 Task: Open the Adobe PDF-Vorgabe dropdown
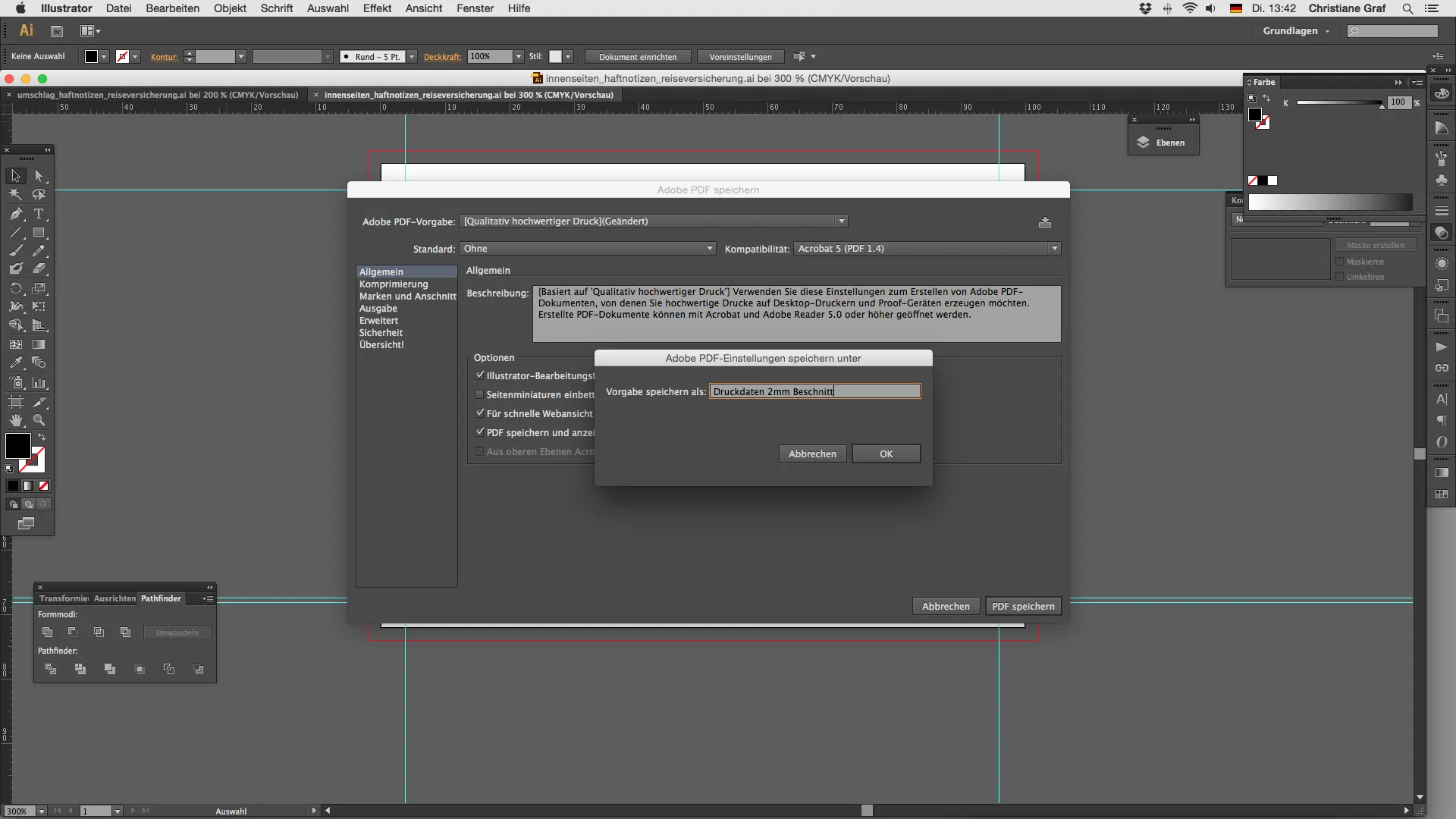[x=654, y=221]
